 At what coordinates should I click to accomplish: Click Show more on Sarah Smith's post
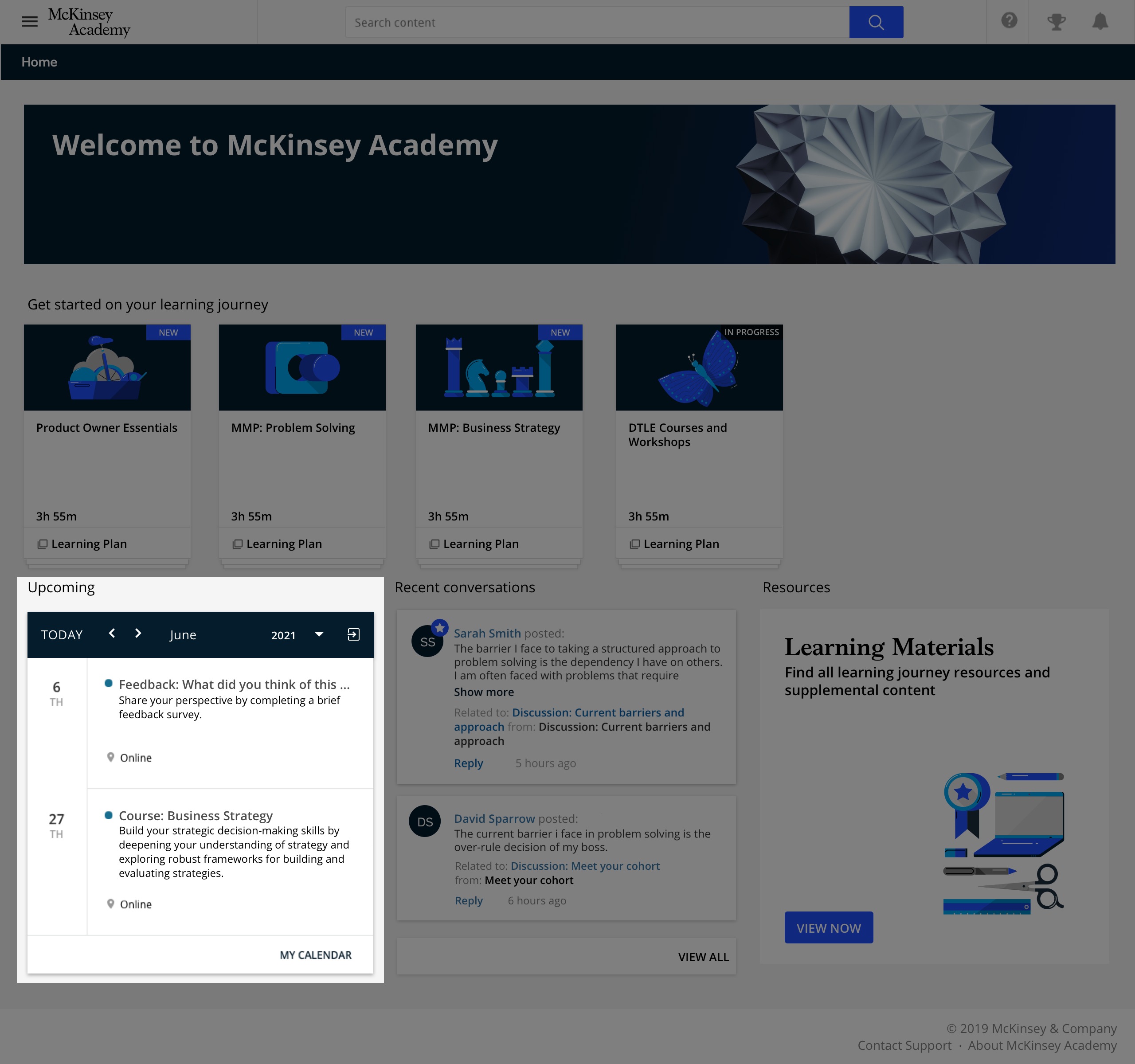tap(484, 692)
